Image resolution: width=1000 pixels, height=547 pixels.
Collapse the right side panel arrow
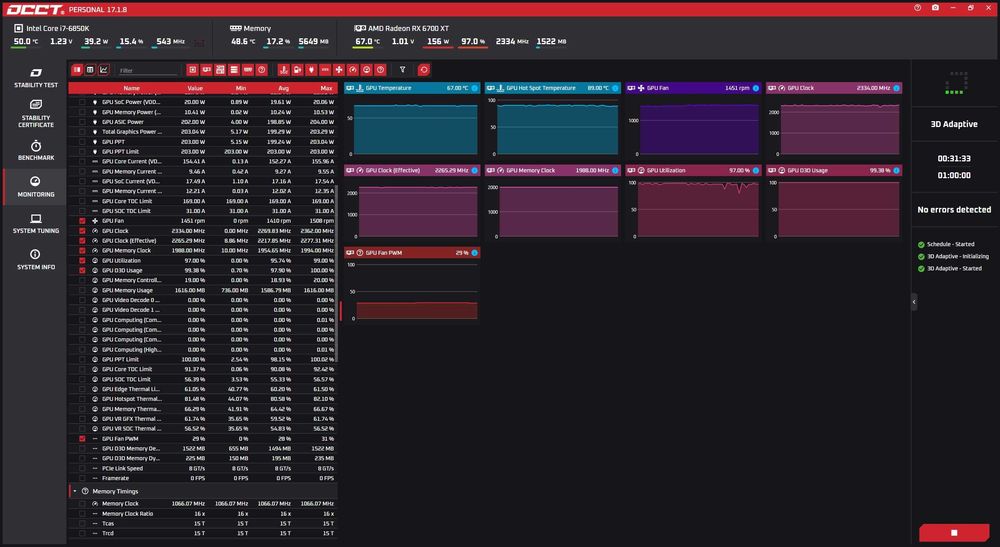click(914, 302)
